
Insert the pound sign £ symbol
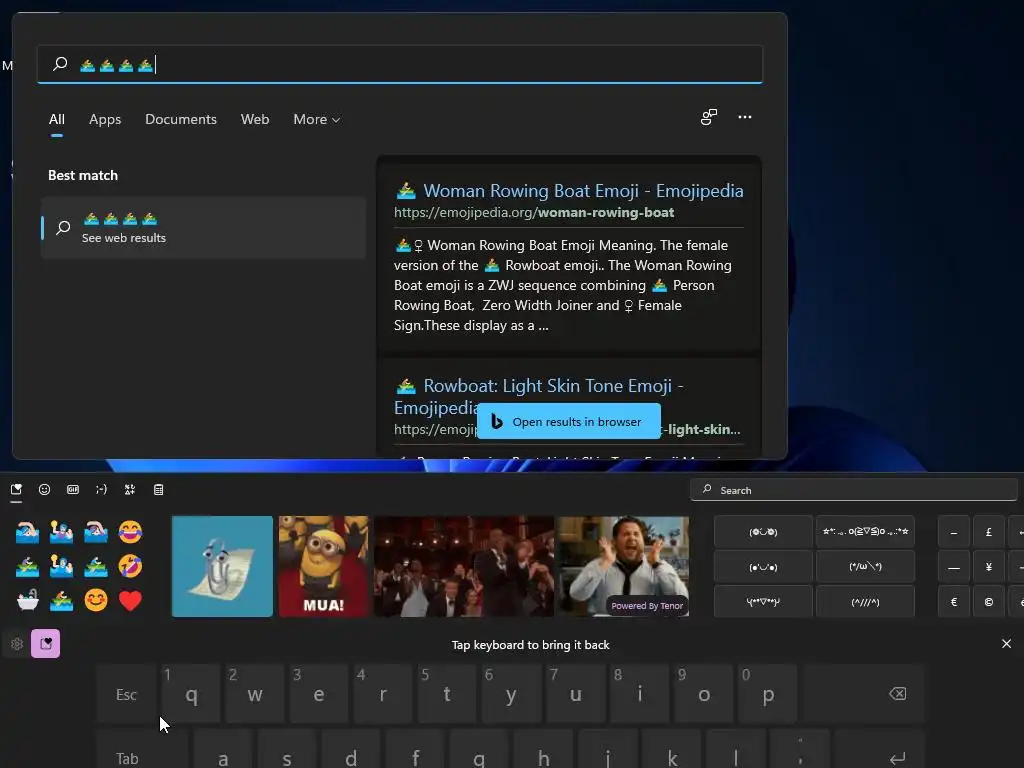[989, 532]
